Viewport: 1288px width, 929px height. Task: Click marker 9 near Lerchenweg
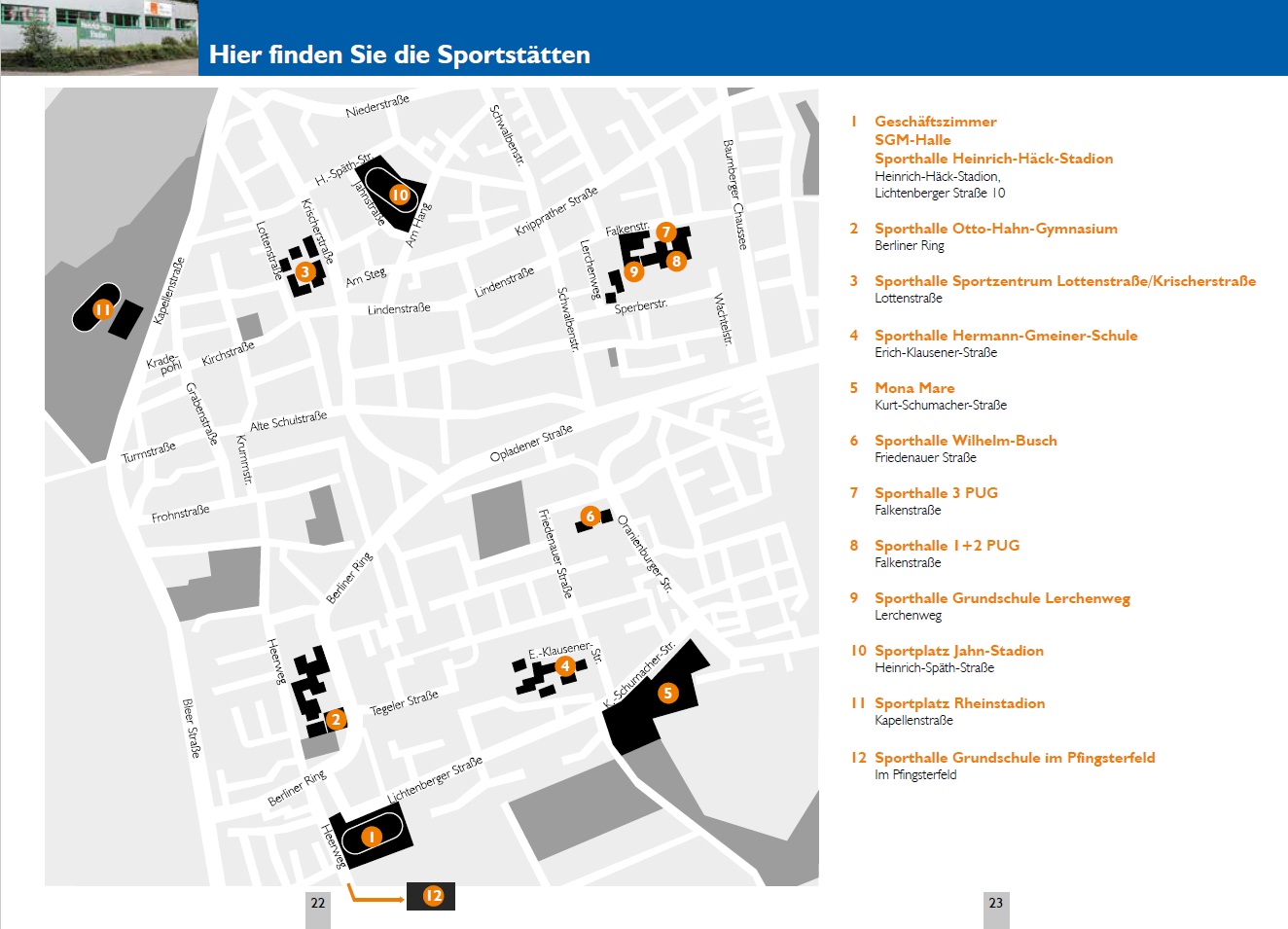pyautogui.click(x=633, y=271)
